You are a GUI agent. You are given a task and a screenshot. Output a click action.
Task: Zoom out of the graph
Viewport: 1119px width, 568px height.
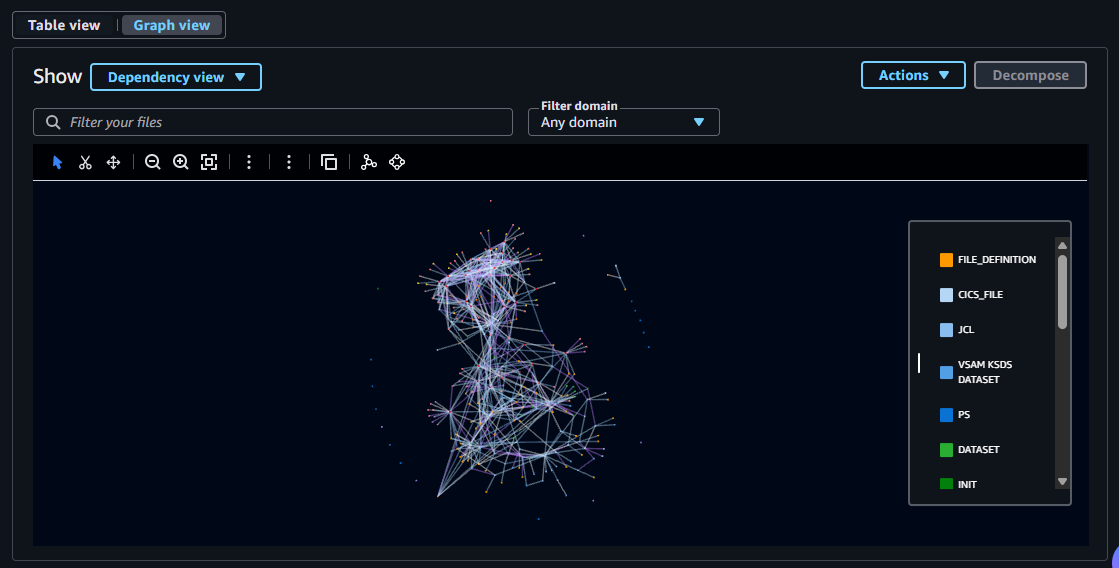point(153,163)
